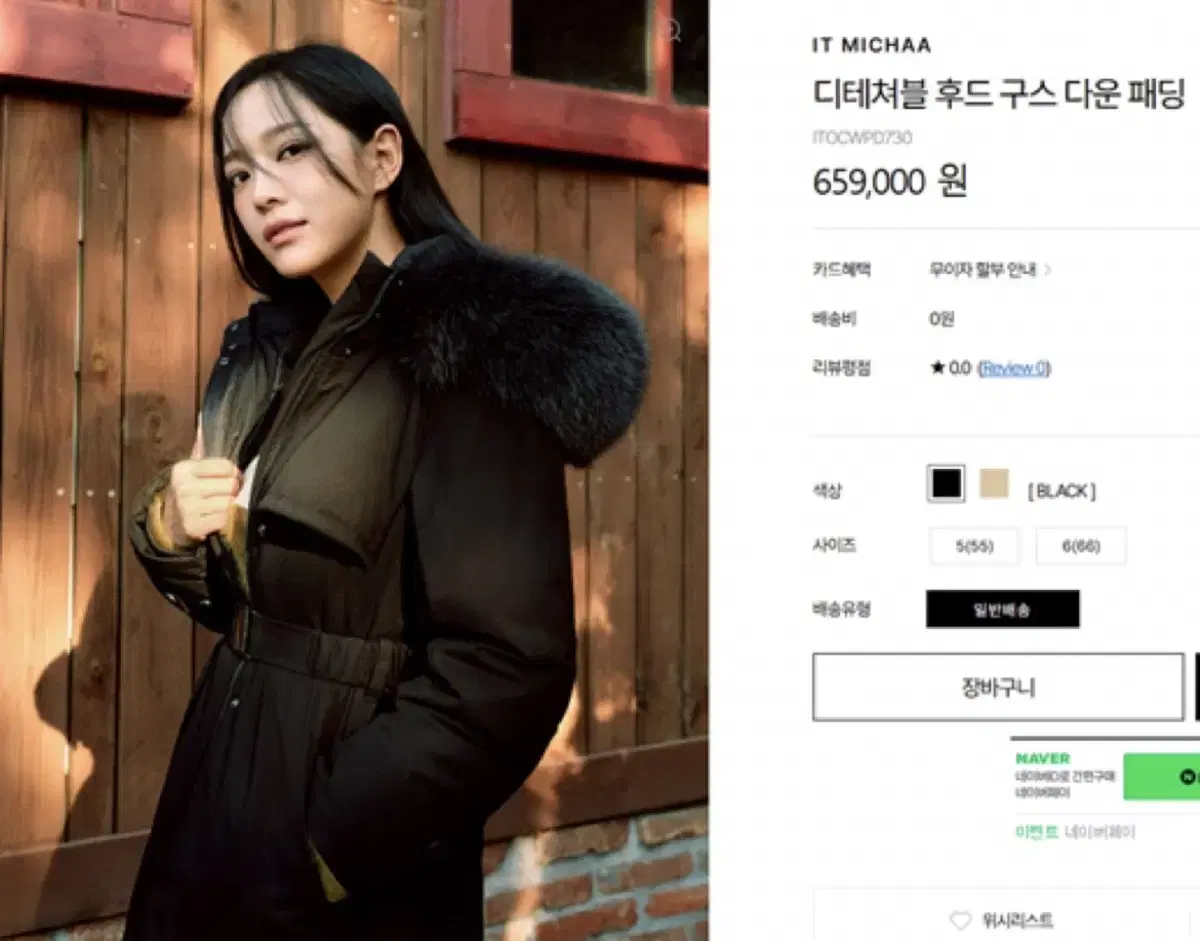Viewport: 1200px width, 941px height.
Task: Click the star rating icon
Action: point(937,368)
